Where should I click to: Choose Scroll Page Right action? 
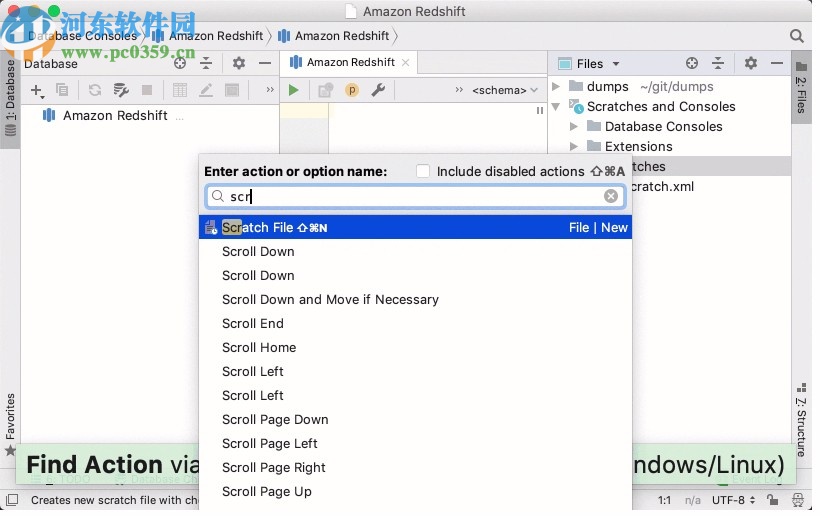[x=415, y=468]
